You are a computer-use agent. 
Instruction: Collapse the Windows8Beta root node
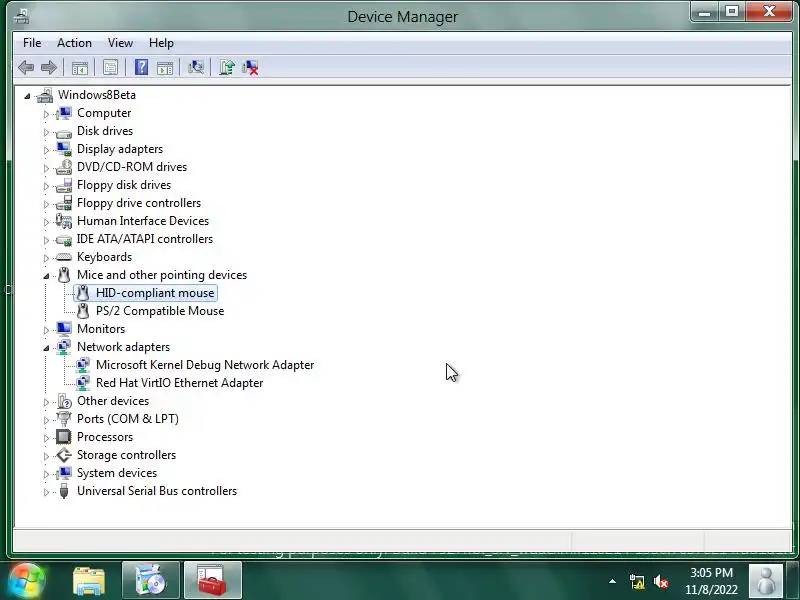coord(28,96)
